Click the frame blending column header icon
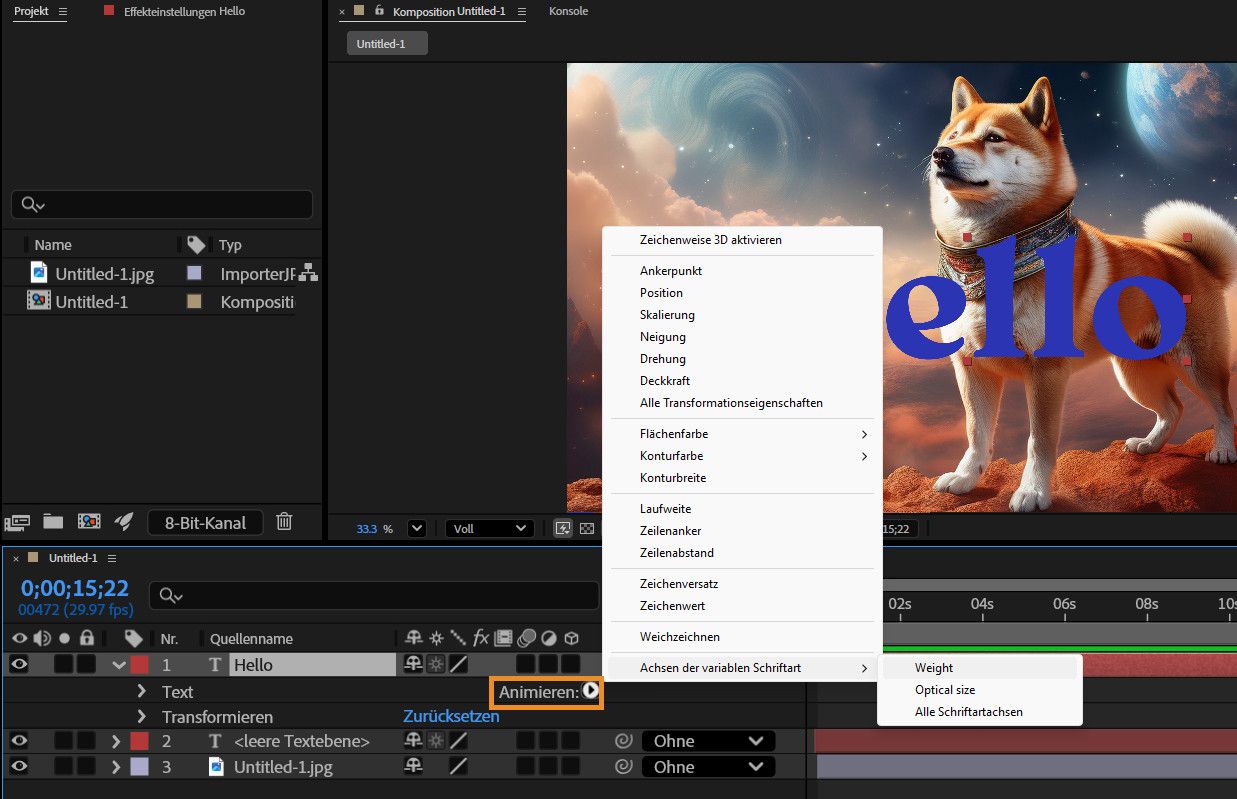The height and width of the screenshot is (799, 1237). (503, 637)
